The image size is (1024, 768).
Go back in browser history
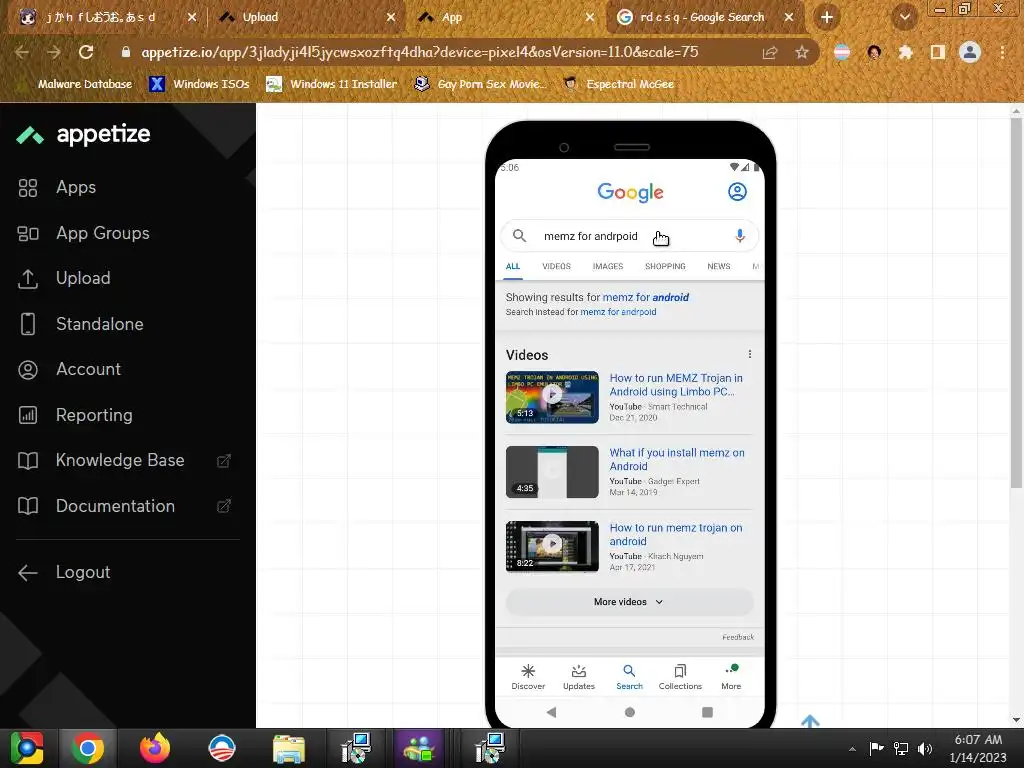pyautogui.click(x=22, y=52)
